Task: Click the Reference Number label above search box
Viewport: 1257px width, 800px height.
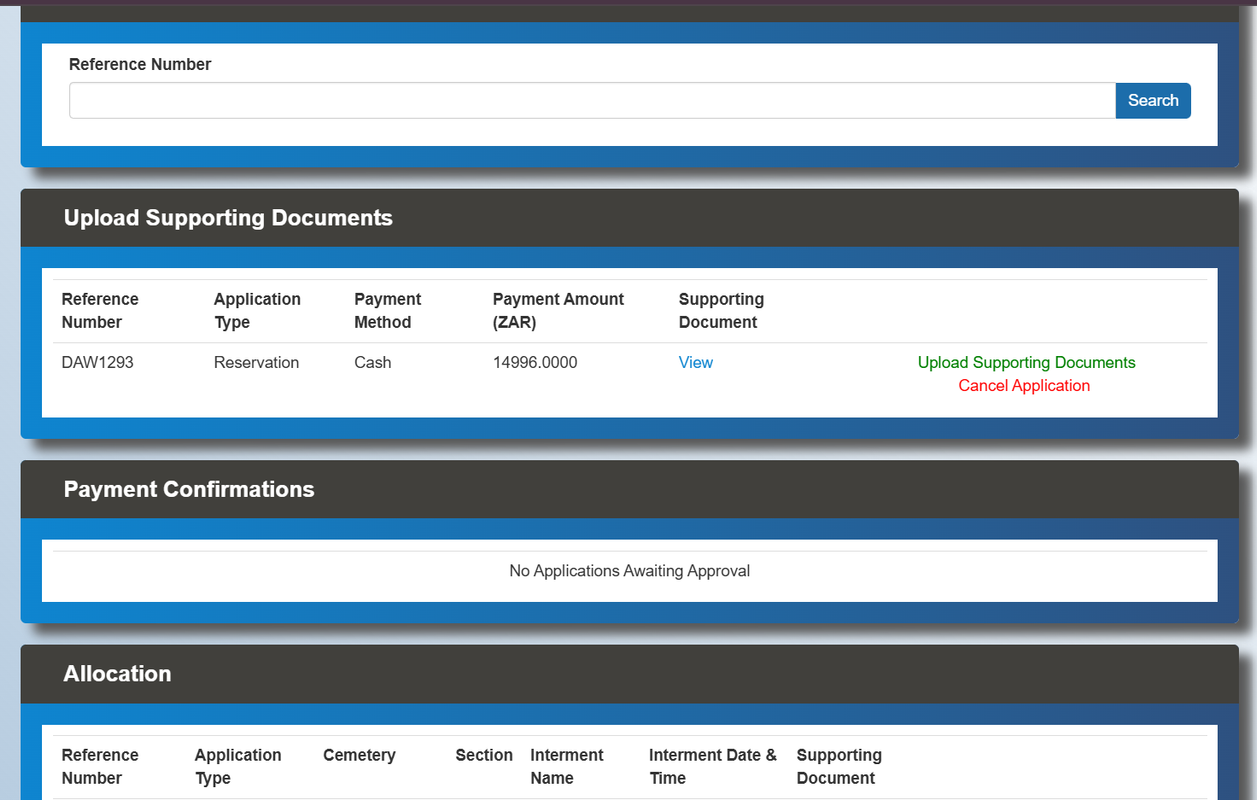Action: point(140,64)
